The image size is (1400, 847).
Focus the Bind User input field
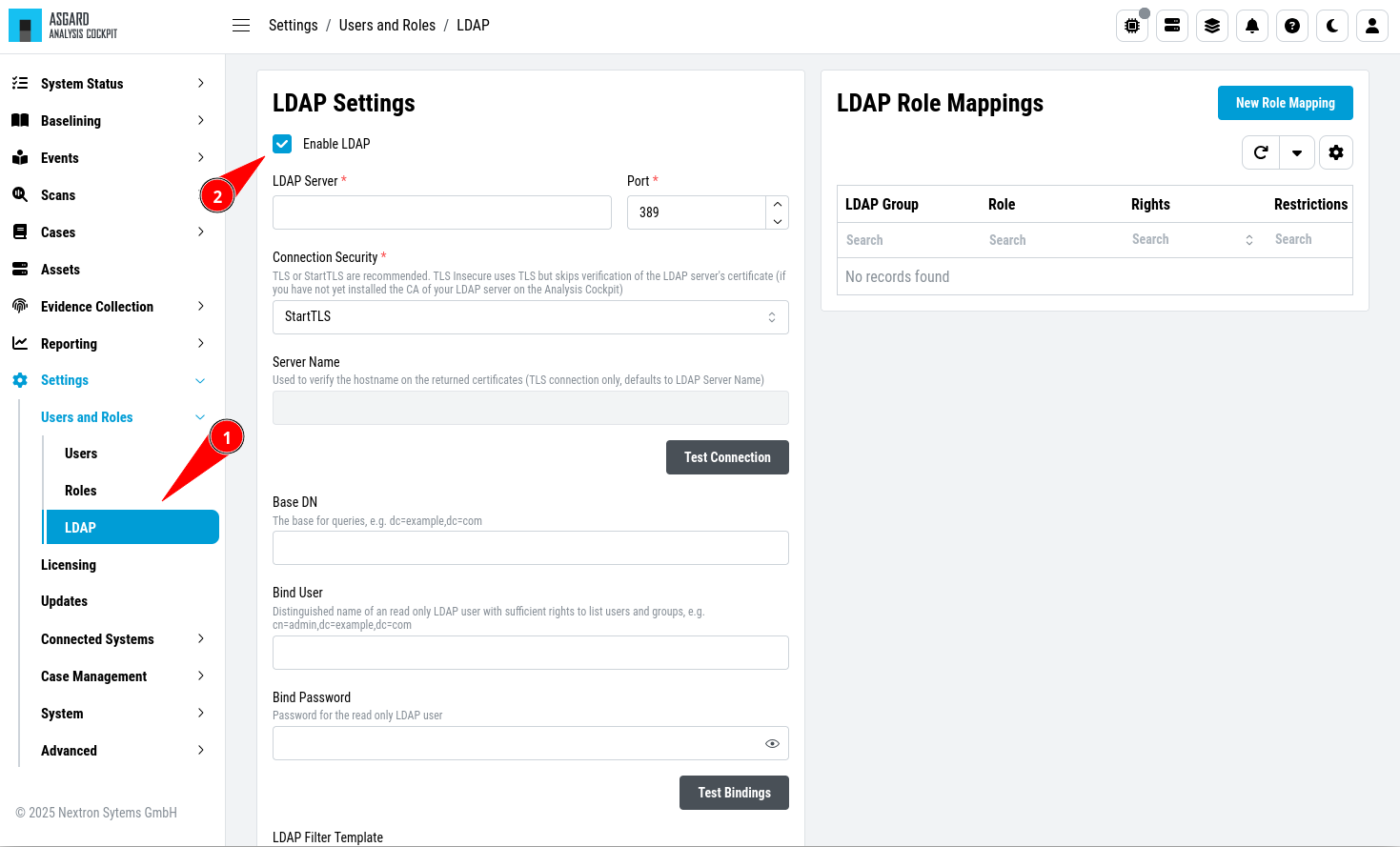click(531, 653)
